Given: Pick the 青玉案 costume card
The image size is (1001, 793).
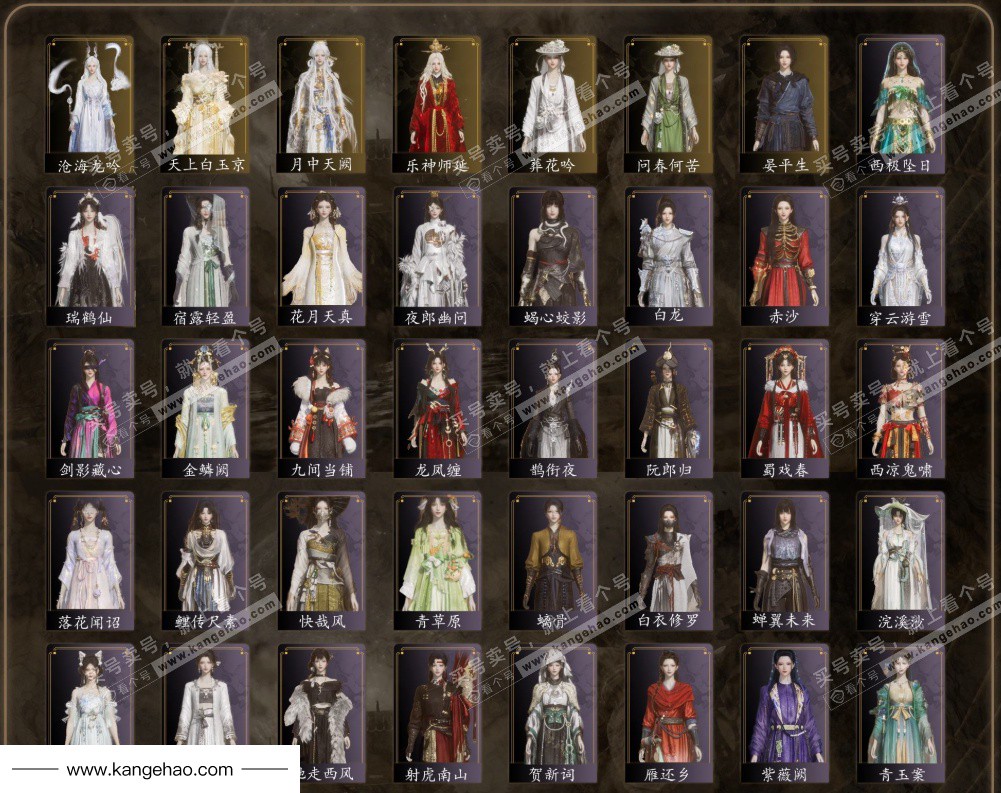Looking at the screenshot, I should [900, 714].
